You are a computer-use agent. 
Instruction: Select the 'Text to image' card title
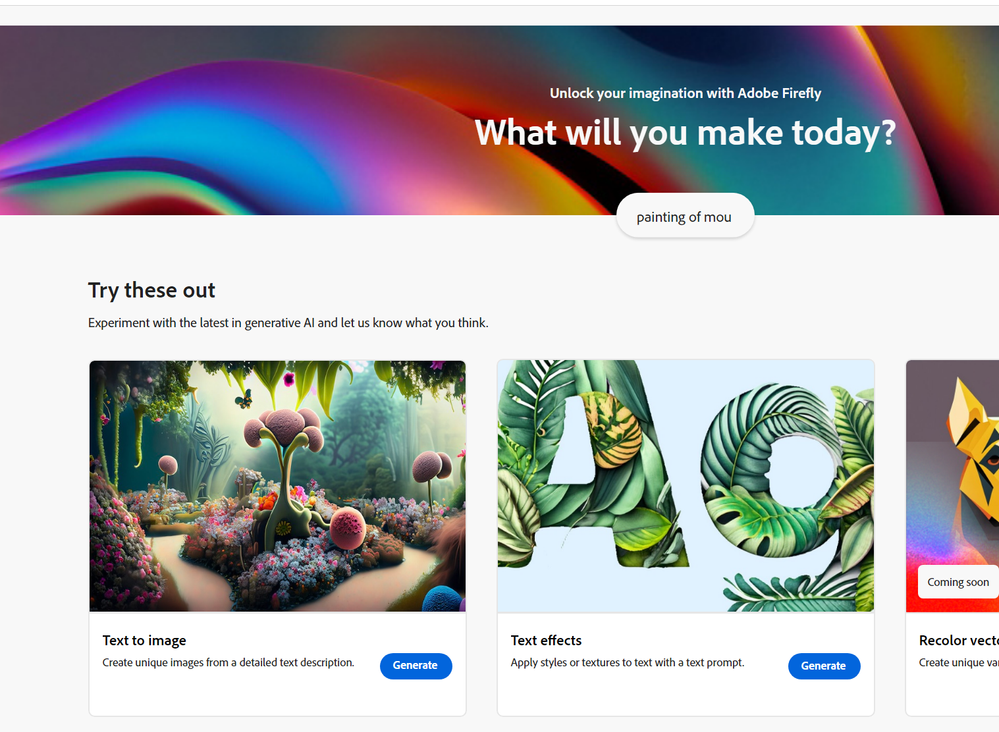(x=145, y=640)
